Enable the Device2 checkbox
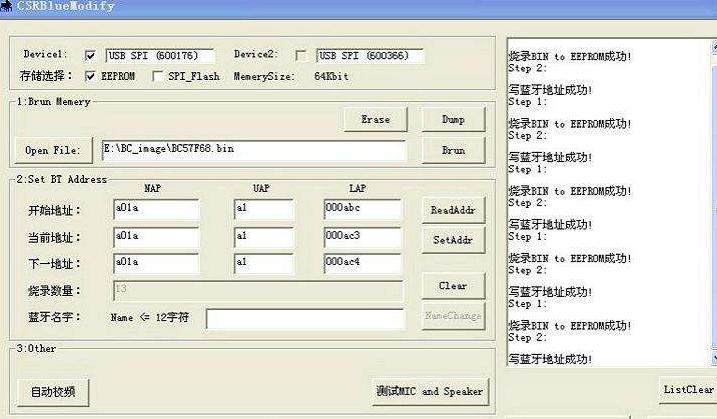 [x=301, y=56]
